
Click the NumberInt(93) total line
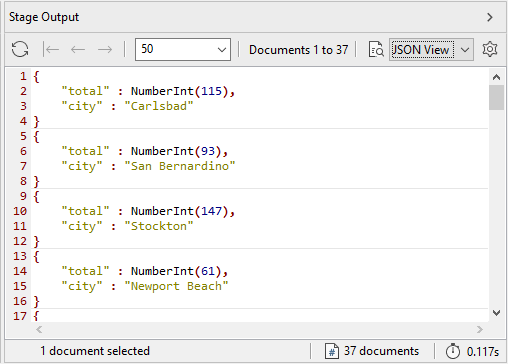coord(145,151)
